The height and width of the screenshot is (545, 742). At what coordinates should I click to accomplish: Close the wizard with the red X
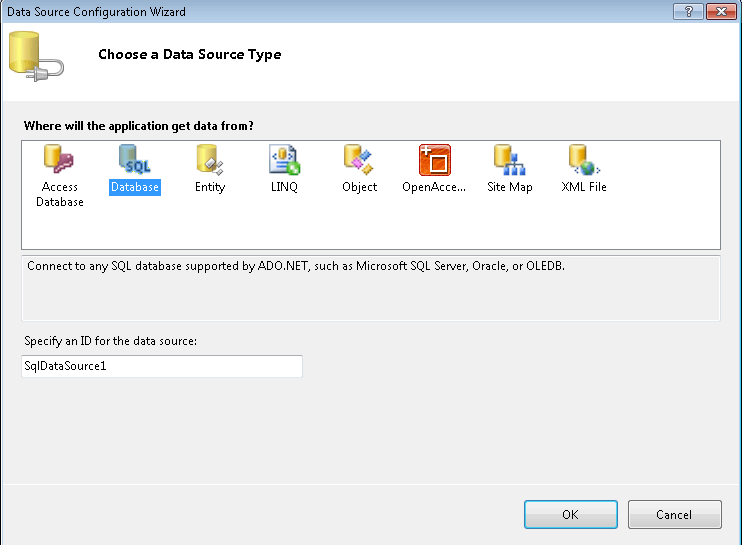[721, 11]
